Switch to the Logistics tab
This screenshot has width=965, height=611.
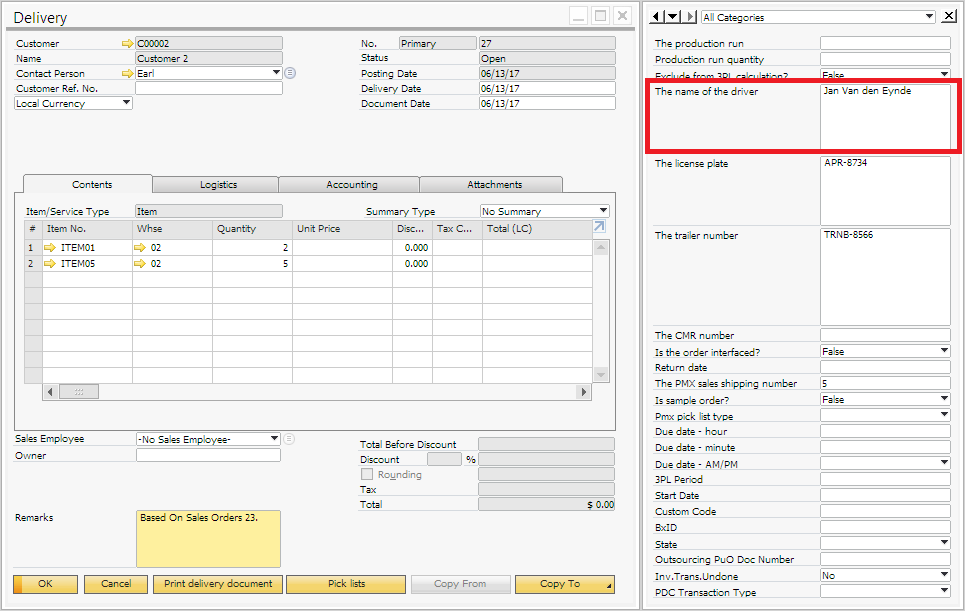coord(218,185)
